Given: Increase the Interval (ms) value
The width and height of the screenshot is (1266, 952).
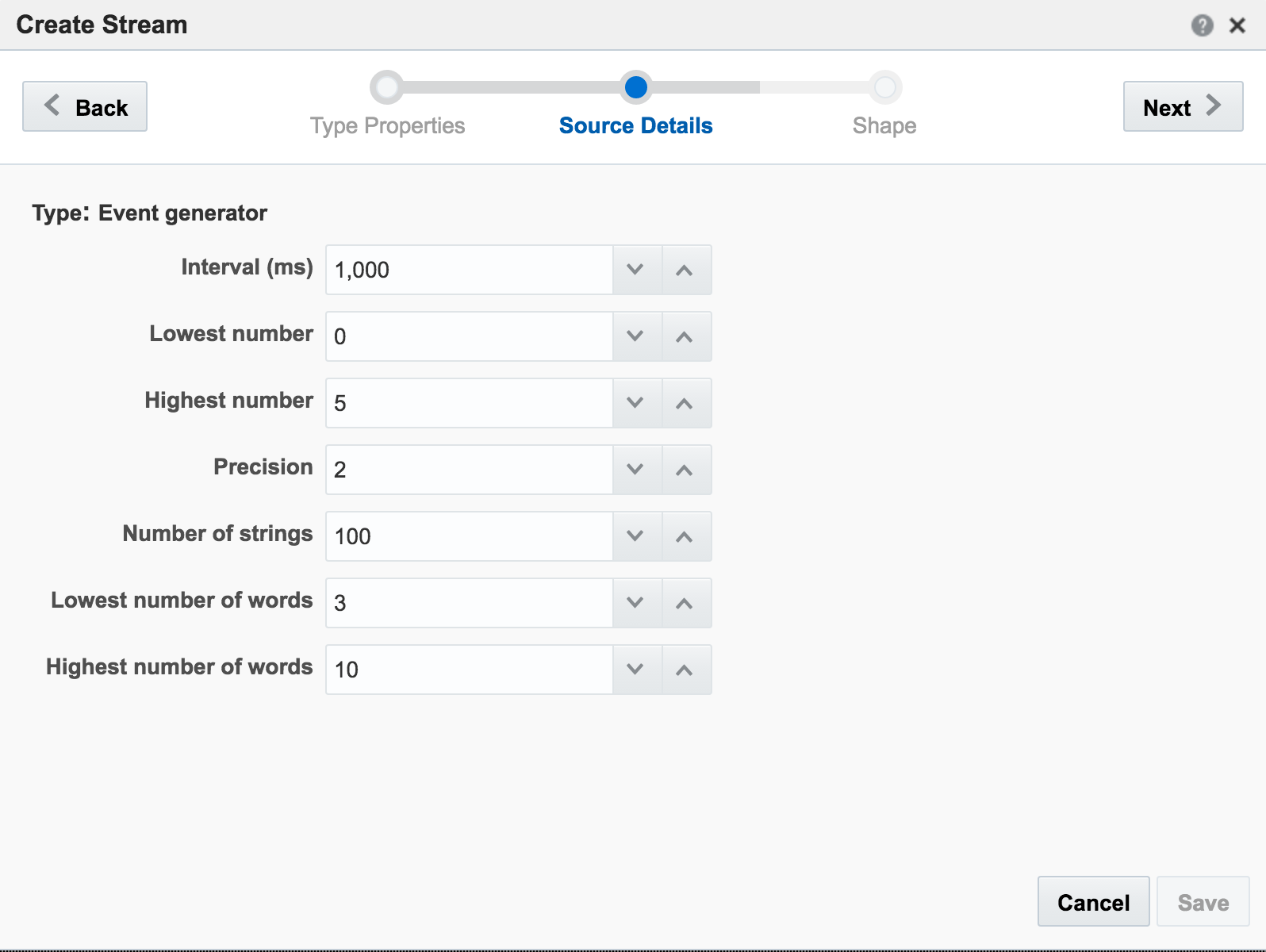Looking at the screenshot, I should point(685,270).
